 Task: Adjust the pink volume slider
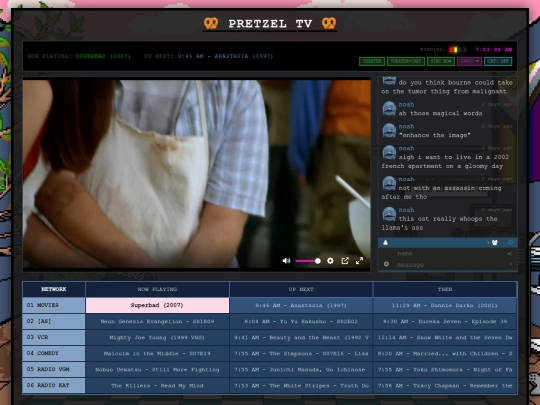(x=308, y=261)
